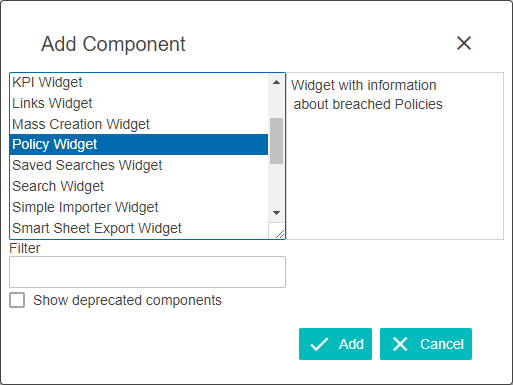Viewport: 513px width, 385px height.
Task: Click the X icon on Cancel button
Action: (x=400, y=344)
